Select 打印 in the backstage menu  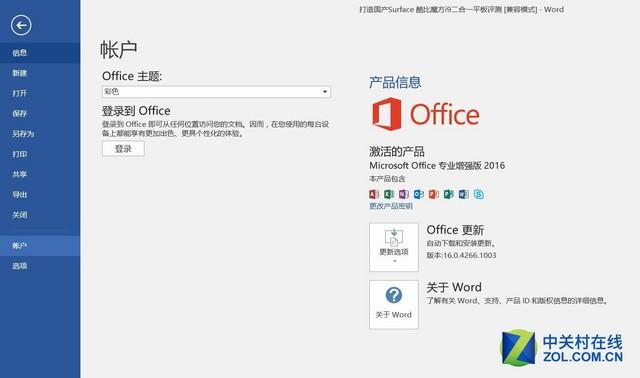click(40, 154)
